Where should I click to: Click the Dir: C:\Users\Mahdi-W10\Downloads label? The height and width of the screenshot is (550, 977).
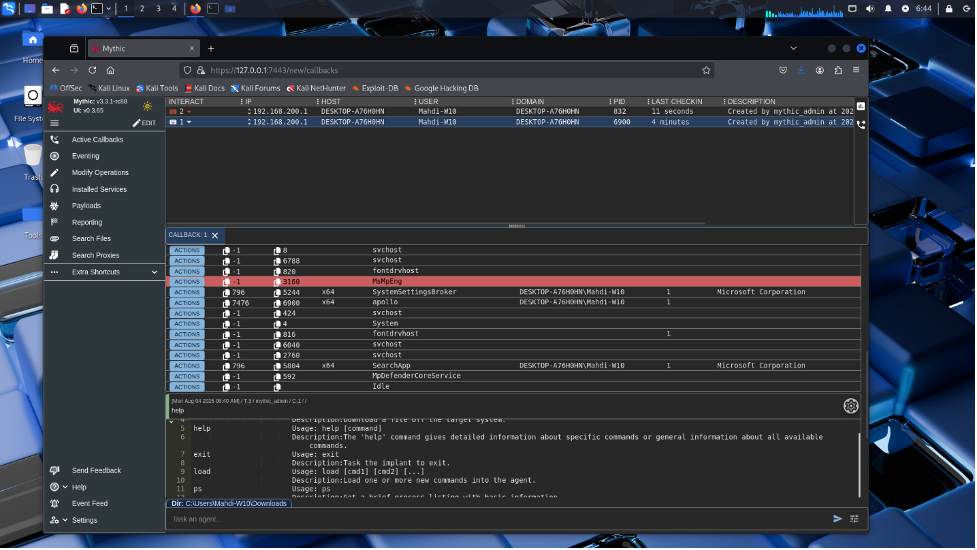(229, 504)
